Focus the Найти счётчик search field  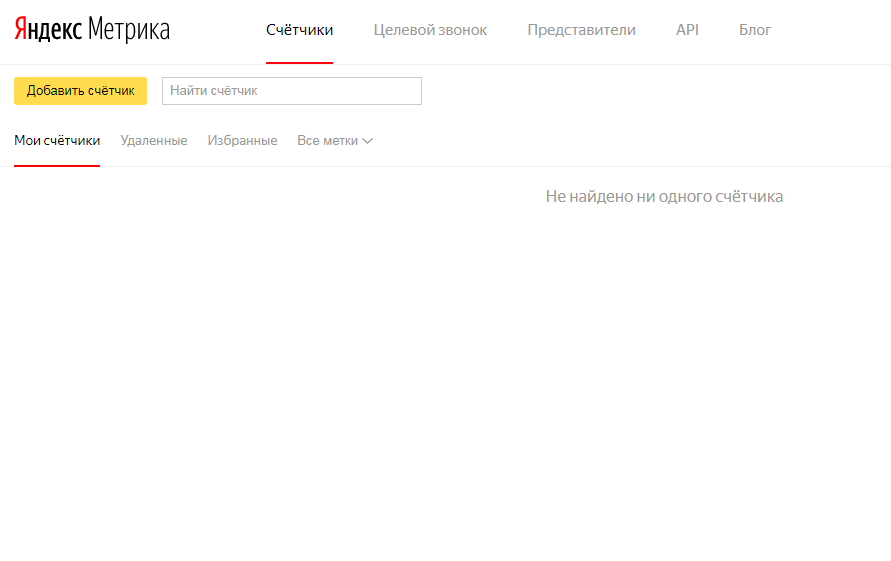coord(292,91)
